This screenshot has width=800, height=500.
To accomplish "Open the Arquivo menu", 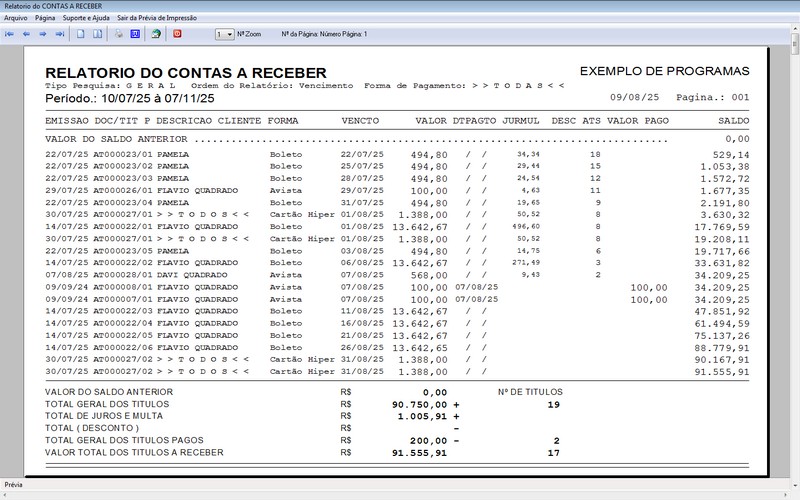I will pos(15,19).
